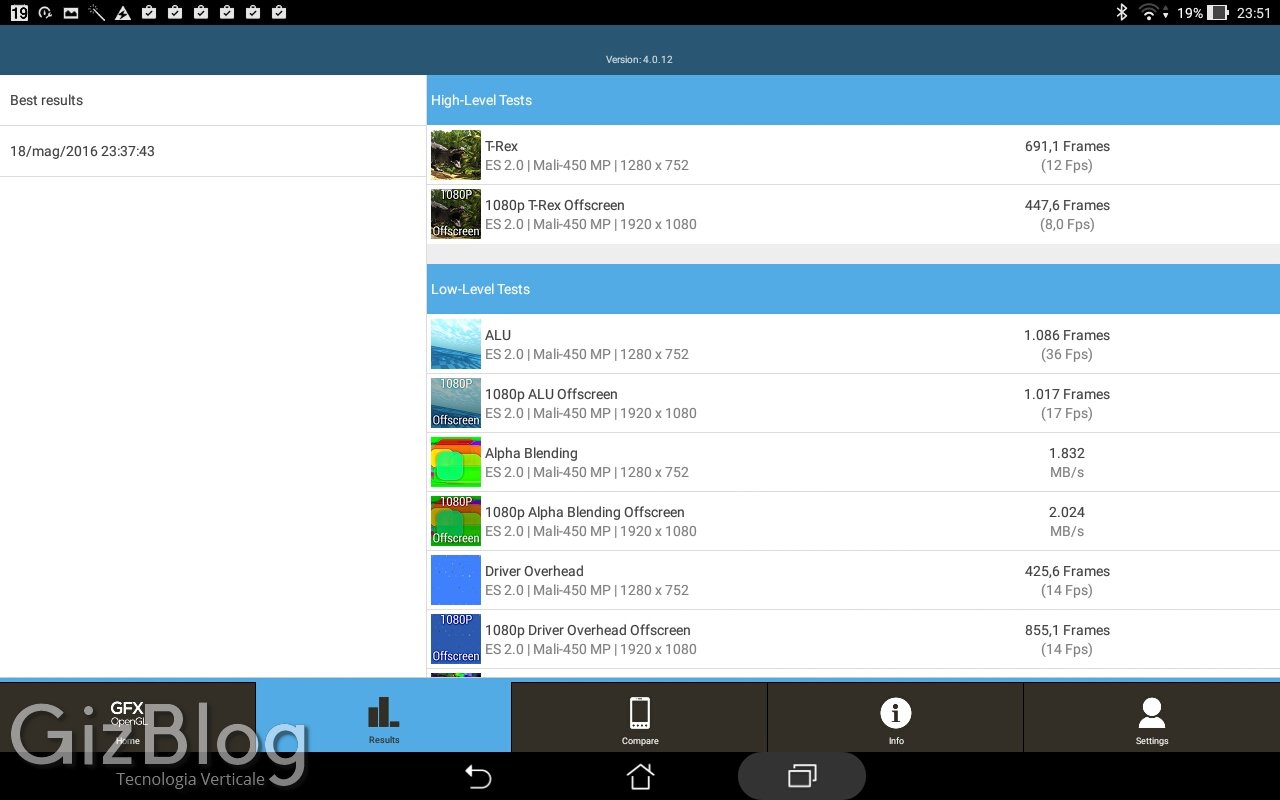Image resolution: width=1280 pixels, height=800 pixels.
Task: Tap the recent apps button
Action: click(x=802, y=776)
